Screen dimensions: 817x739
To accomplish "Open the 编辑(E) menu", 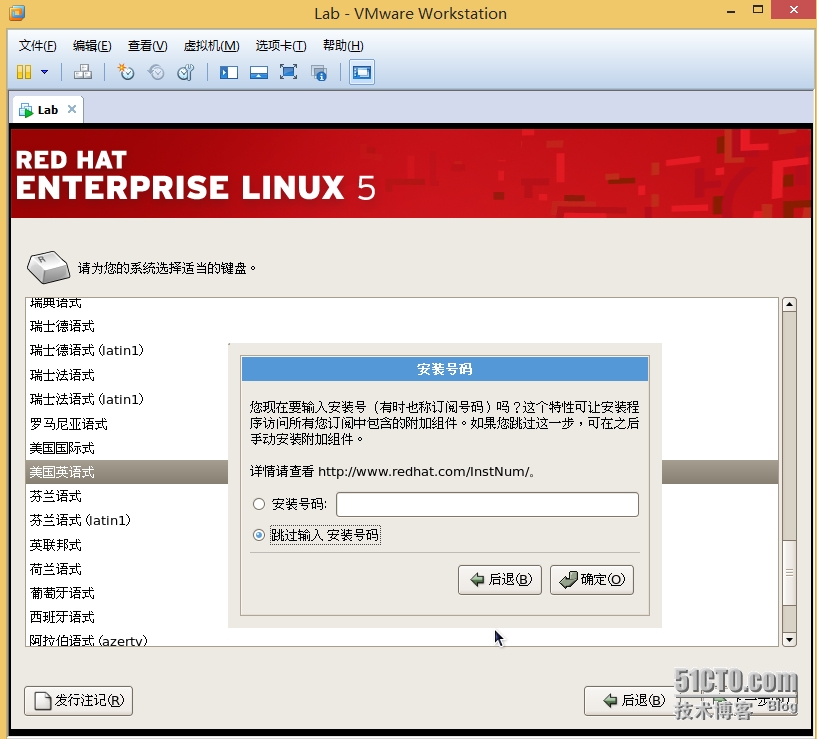I will coord(92,46).
